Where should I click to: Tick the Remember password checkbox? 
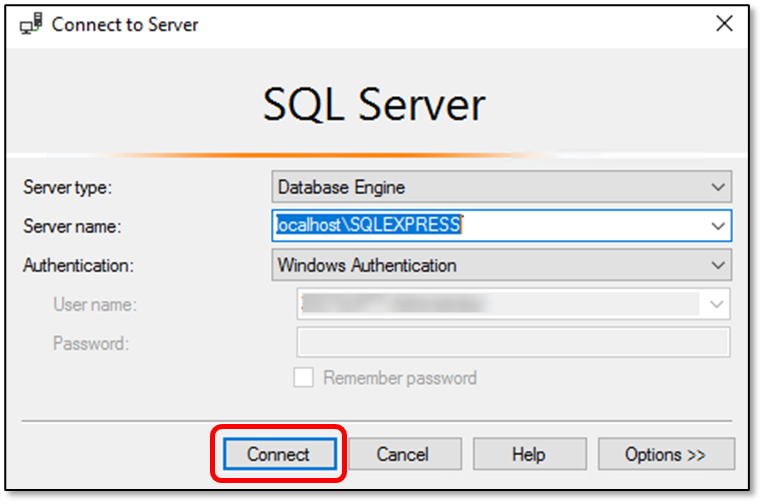coord(303,378)
